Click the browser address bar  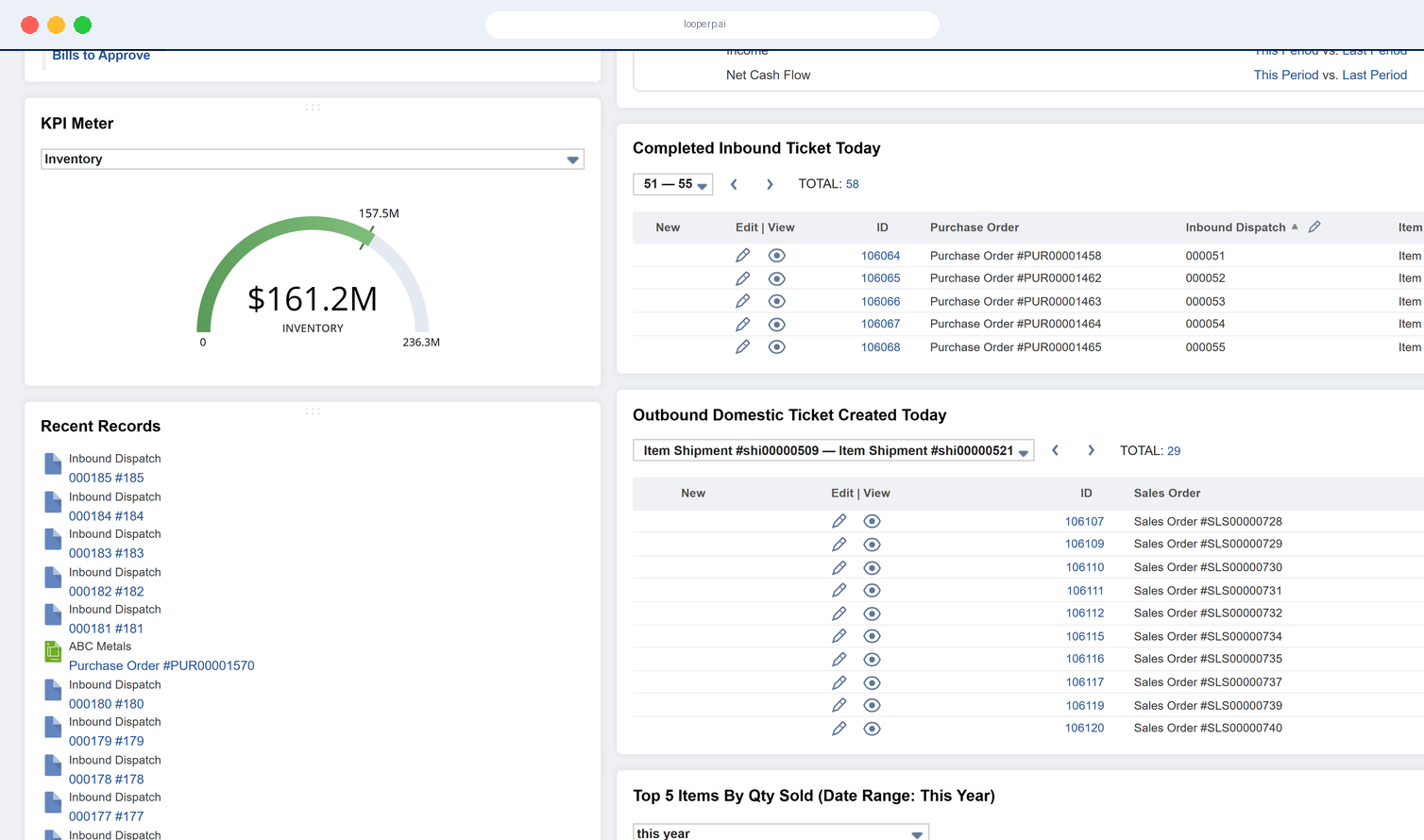tap(712, 25)
